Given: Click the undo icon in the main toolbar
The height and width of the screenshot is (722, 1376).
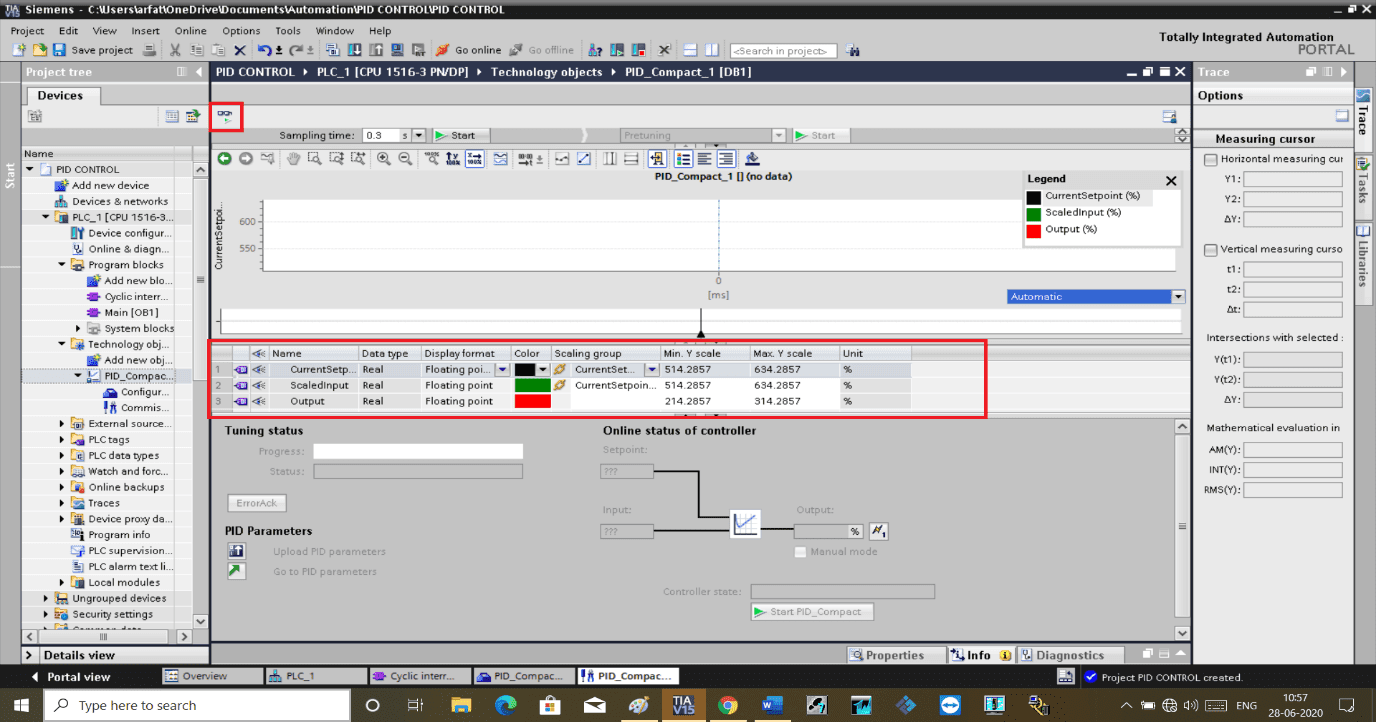Looking at the screenshot, I should point(267,51).
